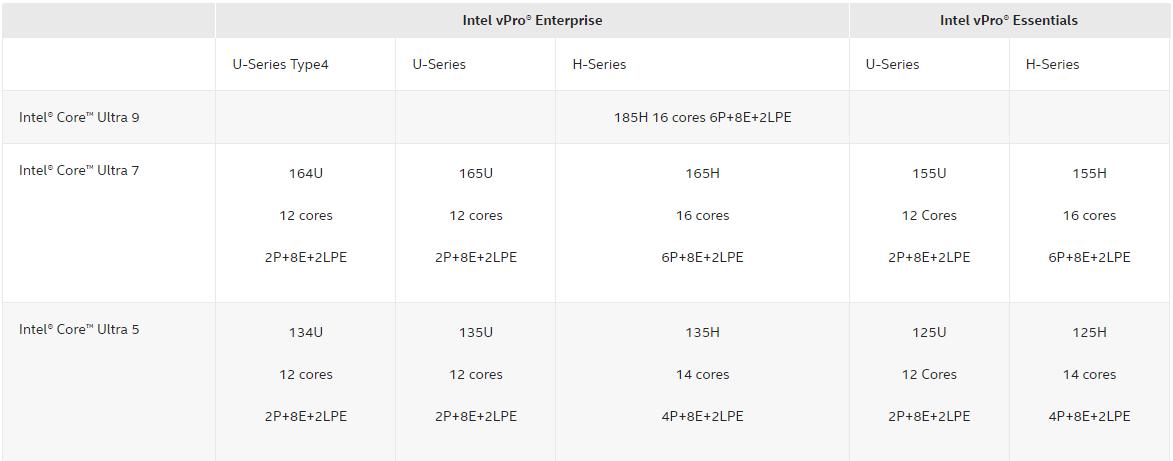The image size is (1173, 461).
Task: Click the 164U processor cell
Action: [306, 174]
